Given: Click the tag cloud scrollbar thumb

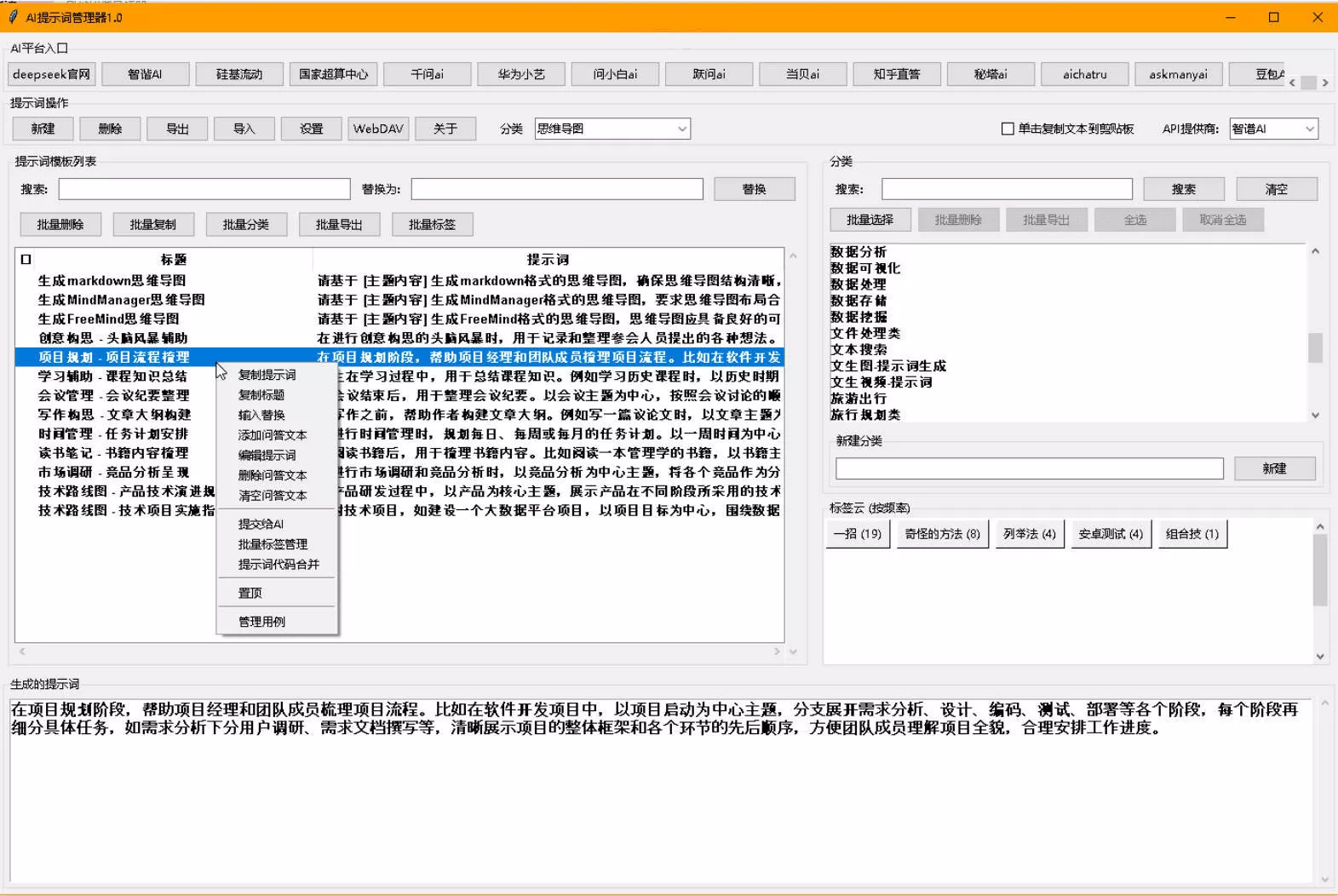Looking at the screenshot, I should (x=1320, y=570).
